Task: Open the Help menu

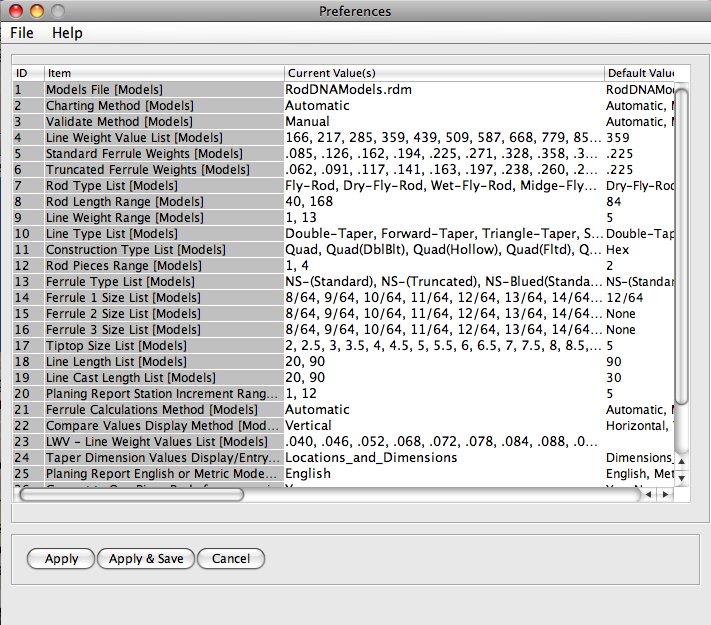Action: 67,33
